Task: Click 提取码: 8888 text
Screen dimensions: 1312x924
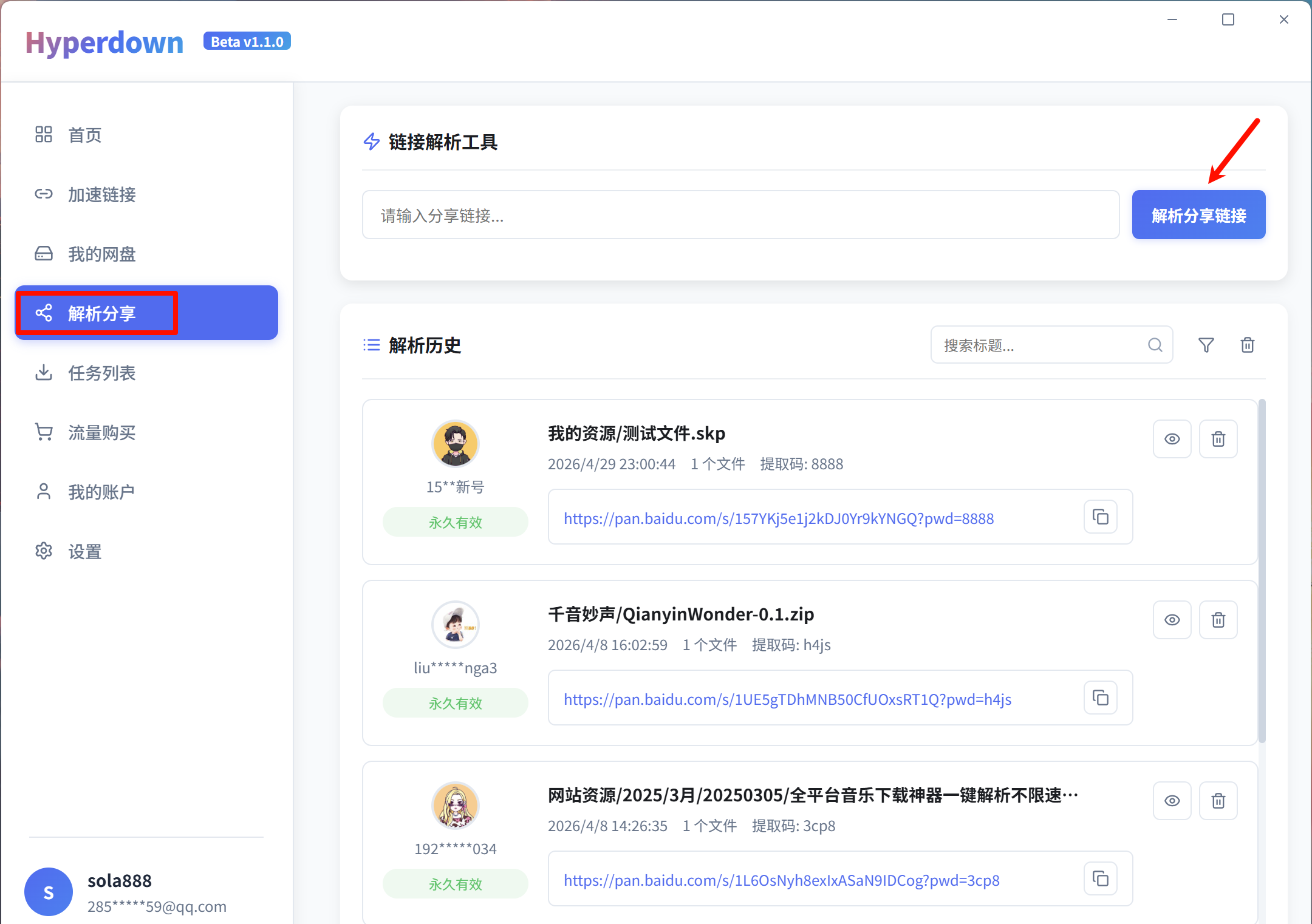Action: [x=802, y=464]
